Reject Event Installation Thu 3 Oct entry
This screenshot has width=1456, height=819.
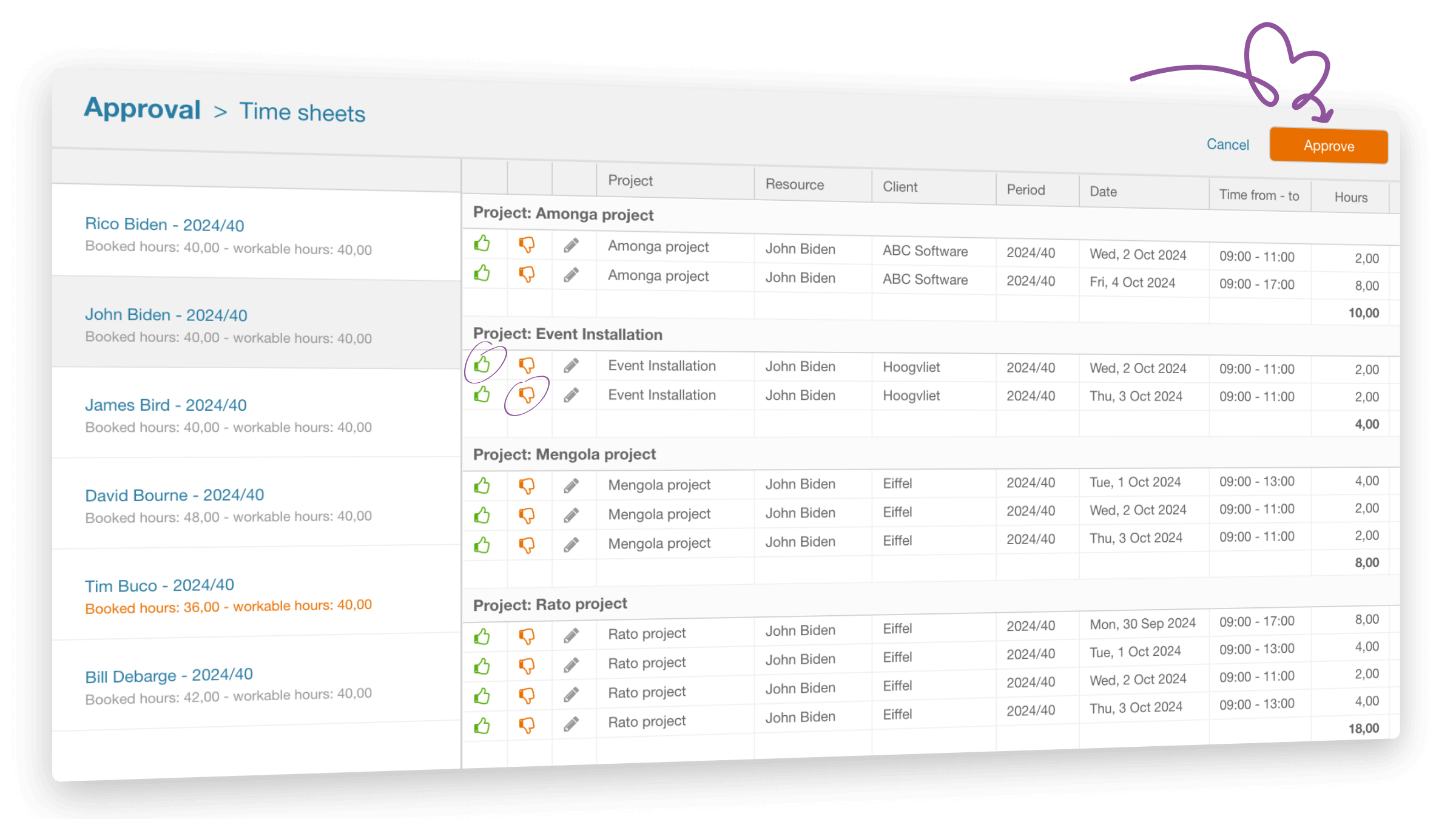527,395
